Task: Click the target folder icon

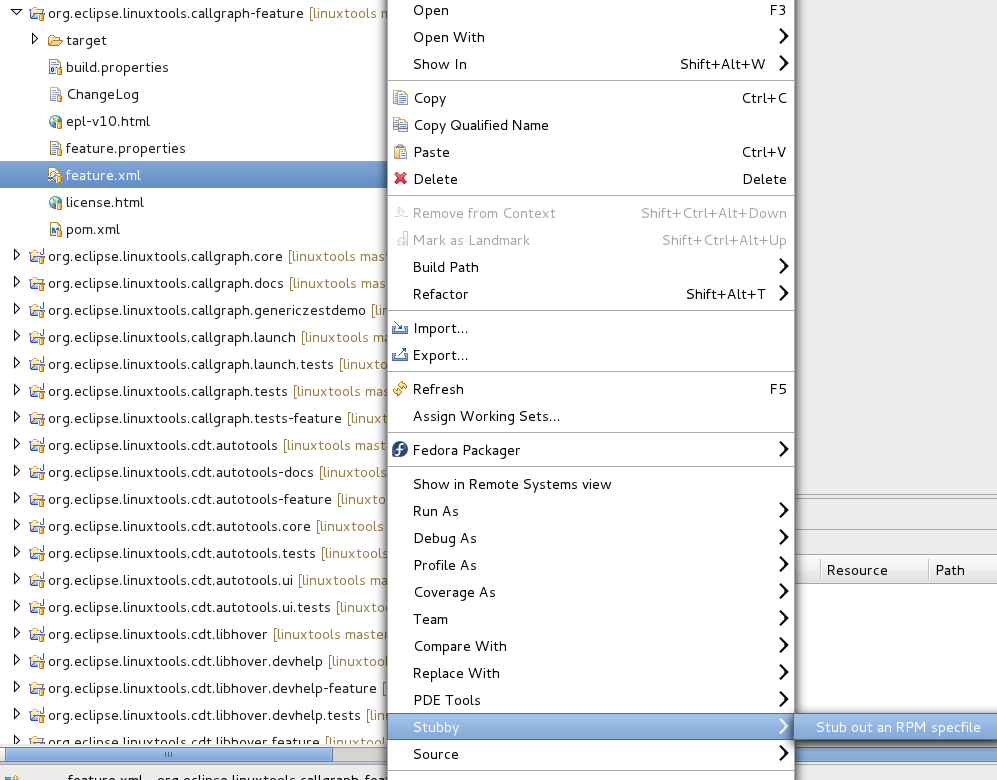Action: (55, 41)
